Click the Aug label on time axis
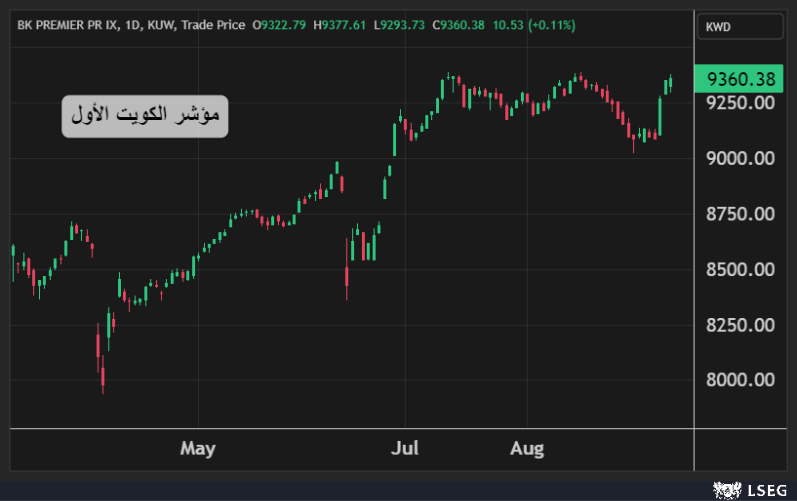The width and height of the screenshot is (797, 501). (527, 448)
